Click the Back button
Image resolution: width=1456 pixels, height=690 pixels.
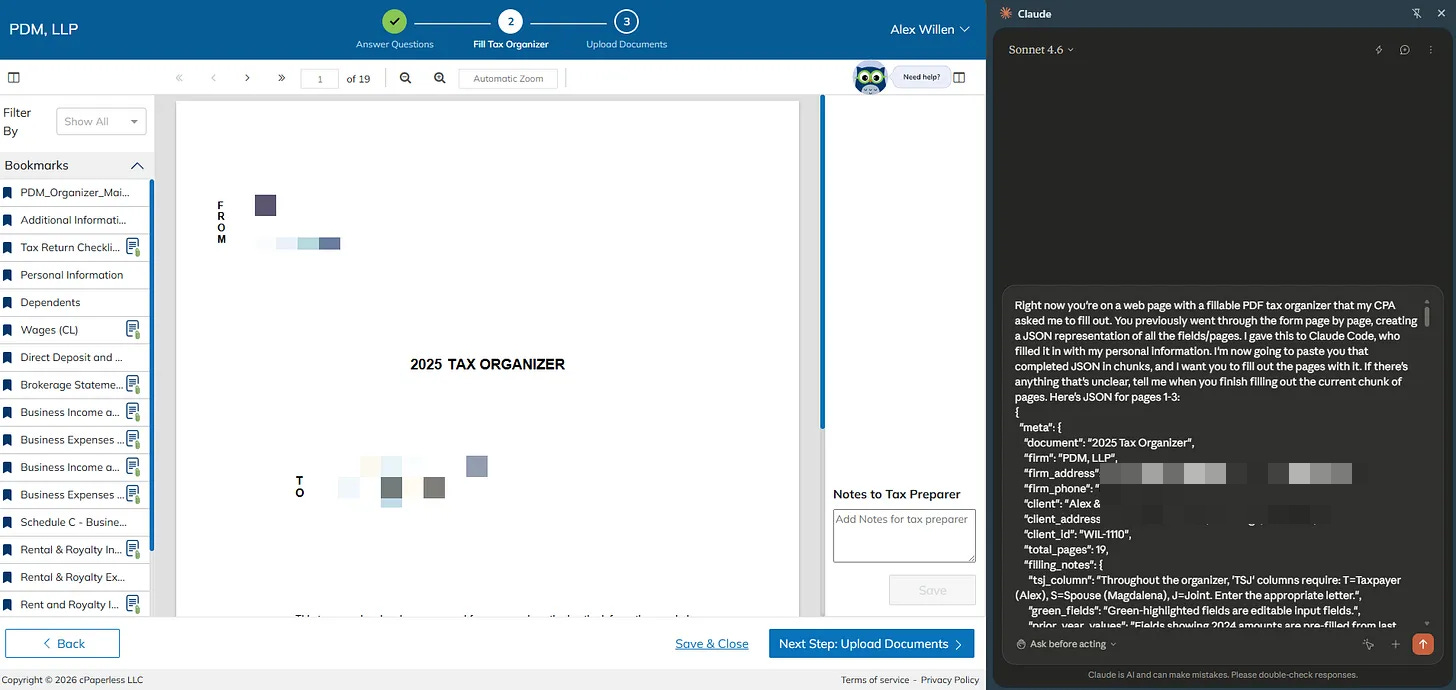tap(62, 643)
